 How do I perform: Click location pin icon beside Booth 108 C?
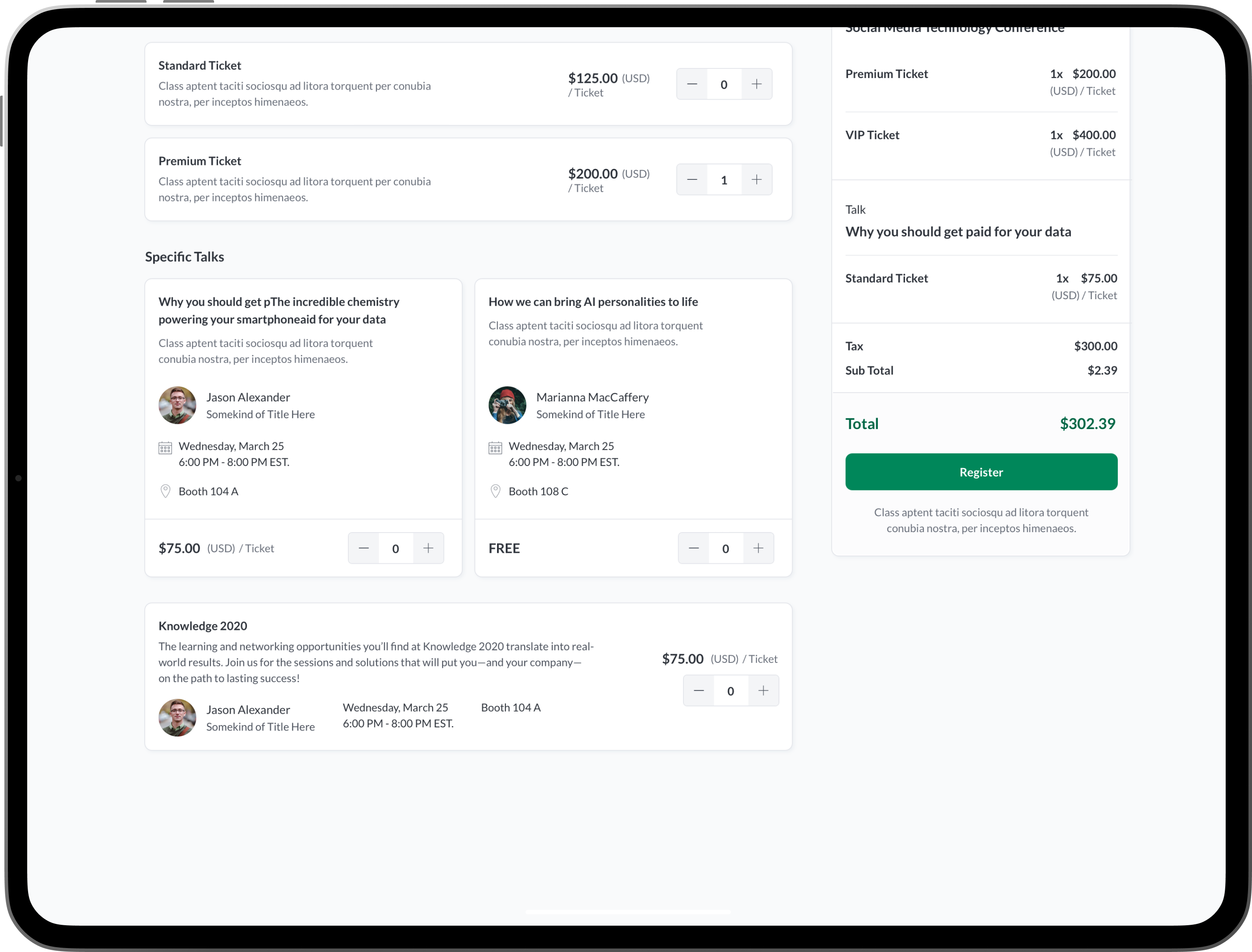click(495, 491)
